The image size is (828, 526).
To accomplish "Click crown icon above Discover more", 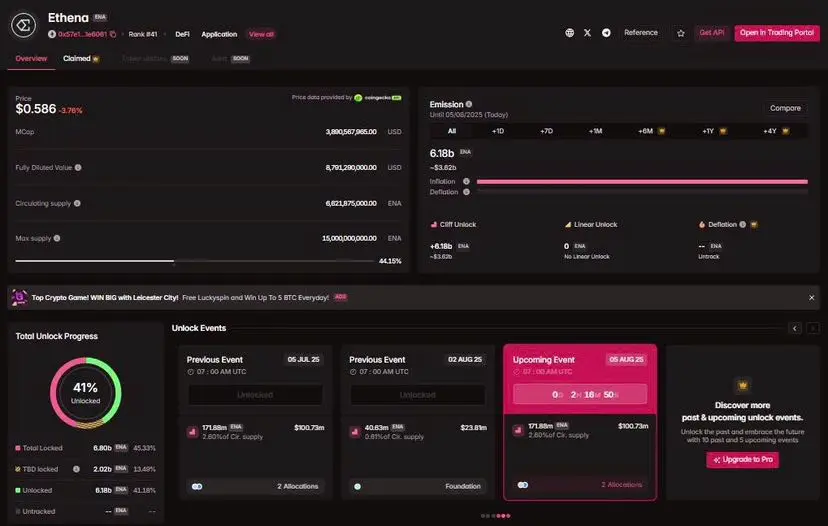I will tap(742, 386).
